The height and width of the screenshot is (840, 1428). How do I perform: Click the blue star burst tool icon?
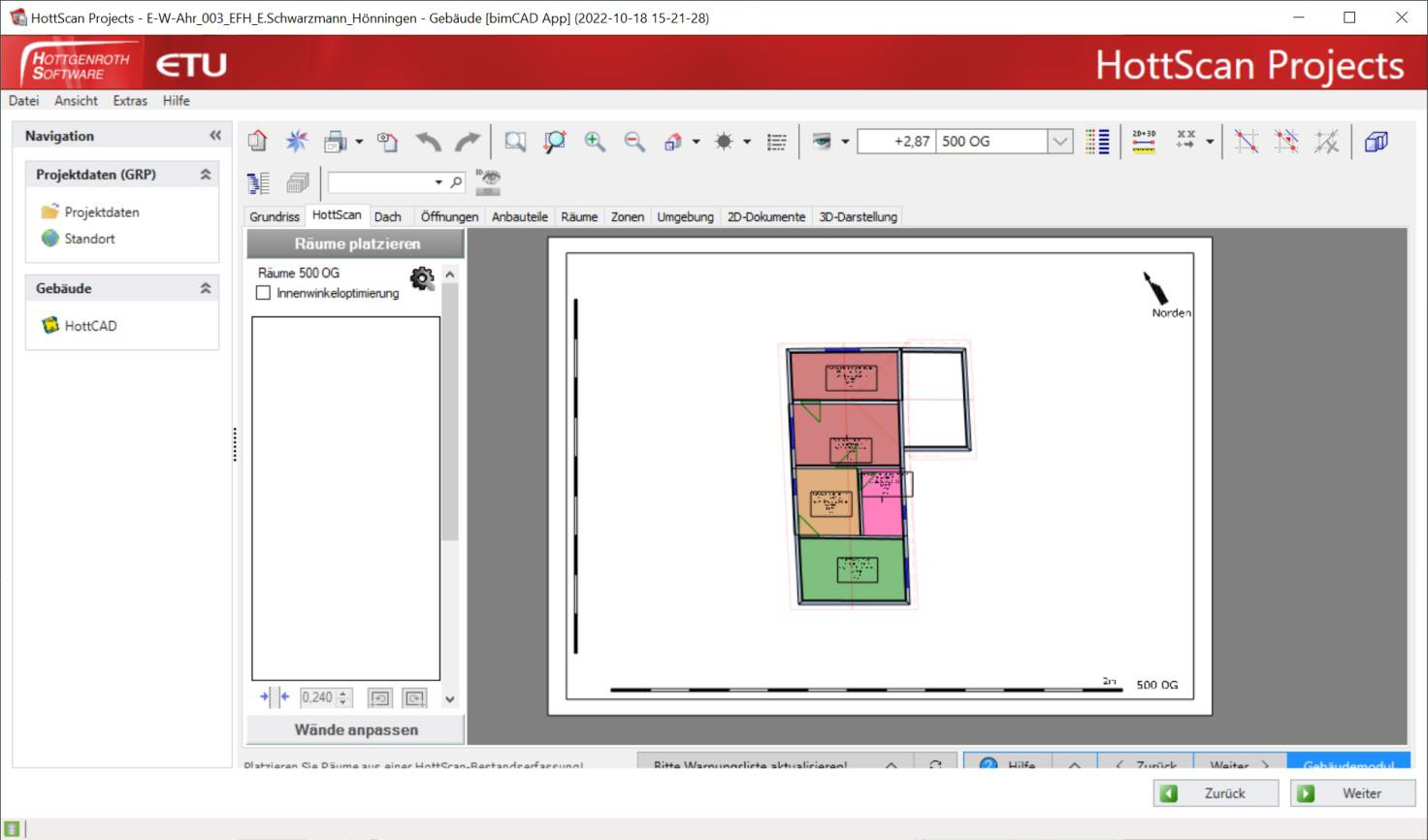coord(297,142)
